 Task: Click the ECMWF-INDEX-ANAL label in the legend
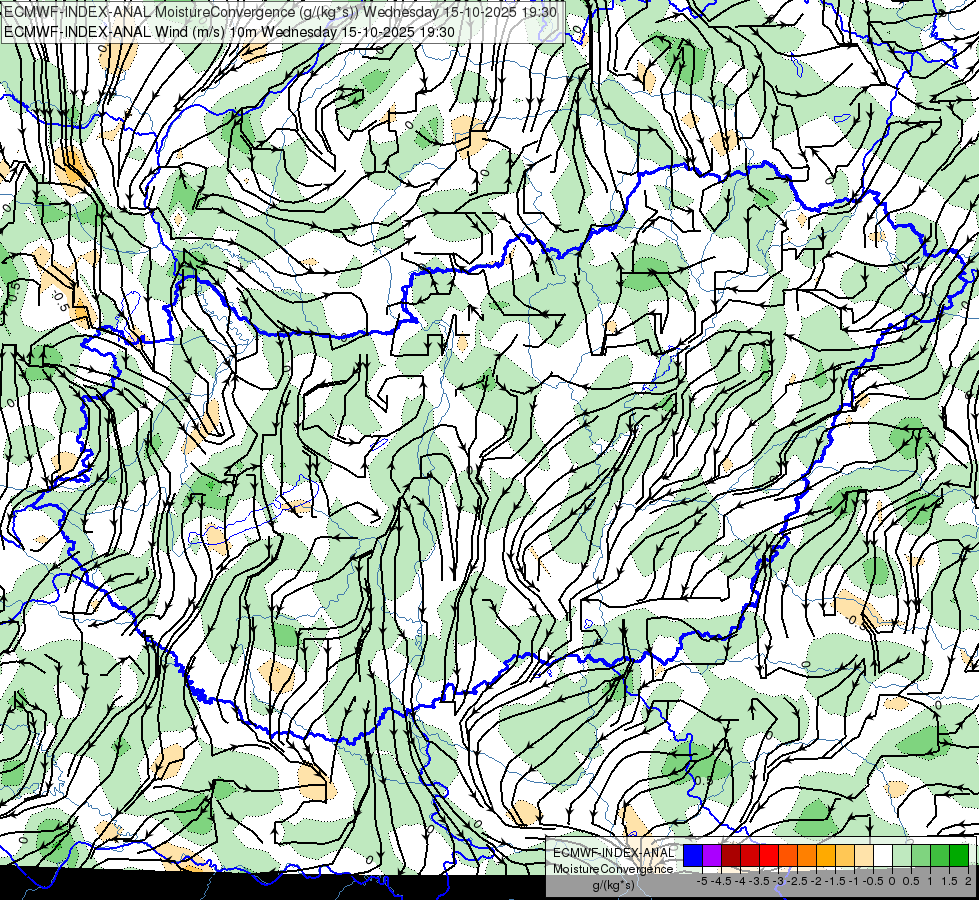tap(614, 853)
